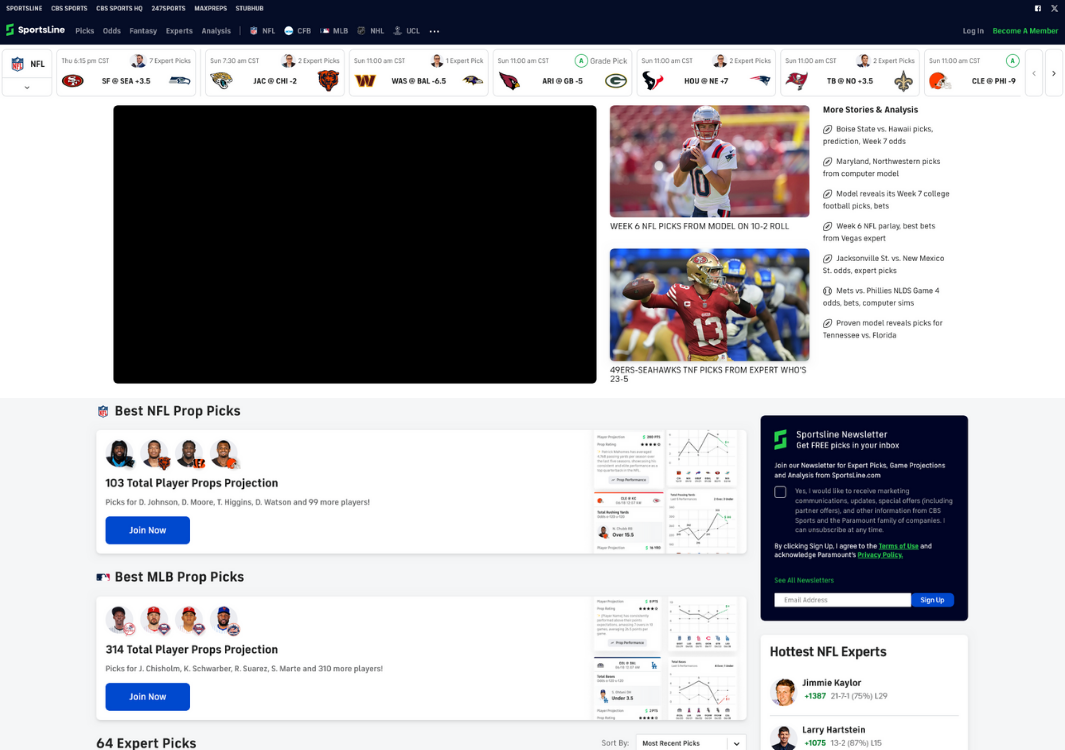Open Week 6 NFL parlay best bets story
This screenshot has width=1065, height=750.
click(879, 232)
